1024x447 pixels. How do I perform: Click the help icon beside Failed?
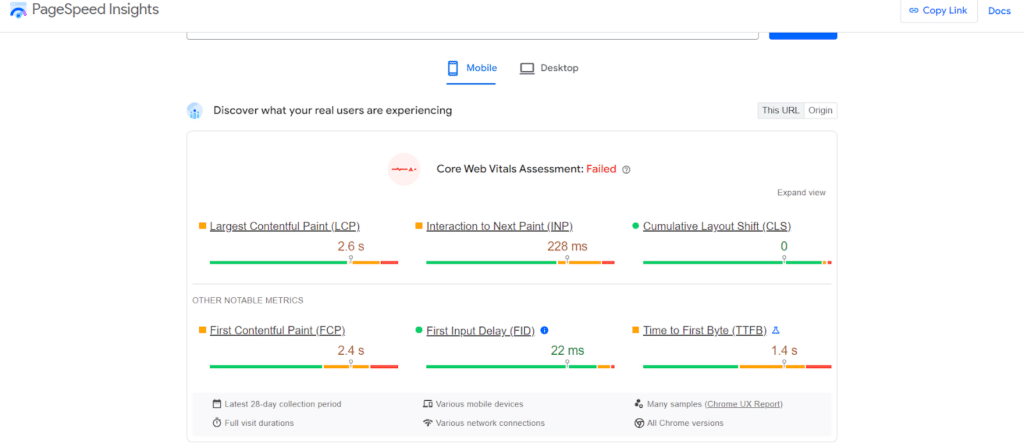point(626,169)
